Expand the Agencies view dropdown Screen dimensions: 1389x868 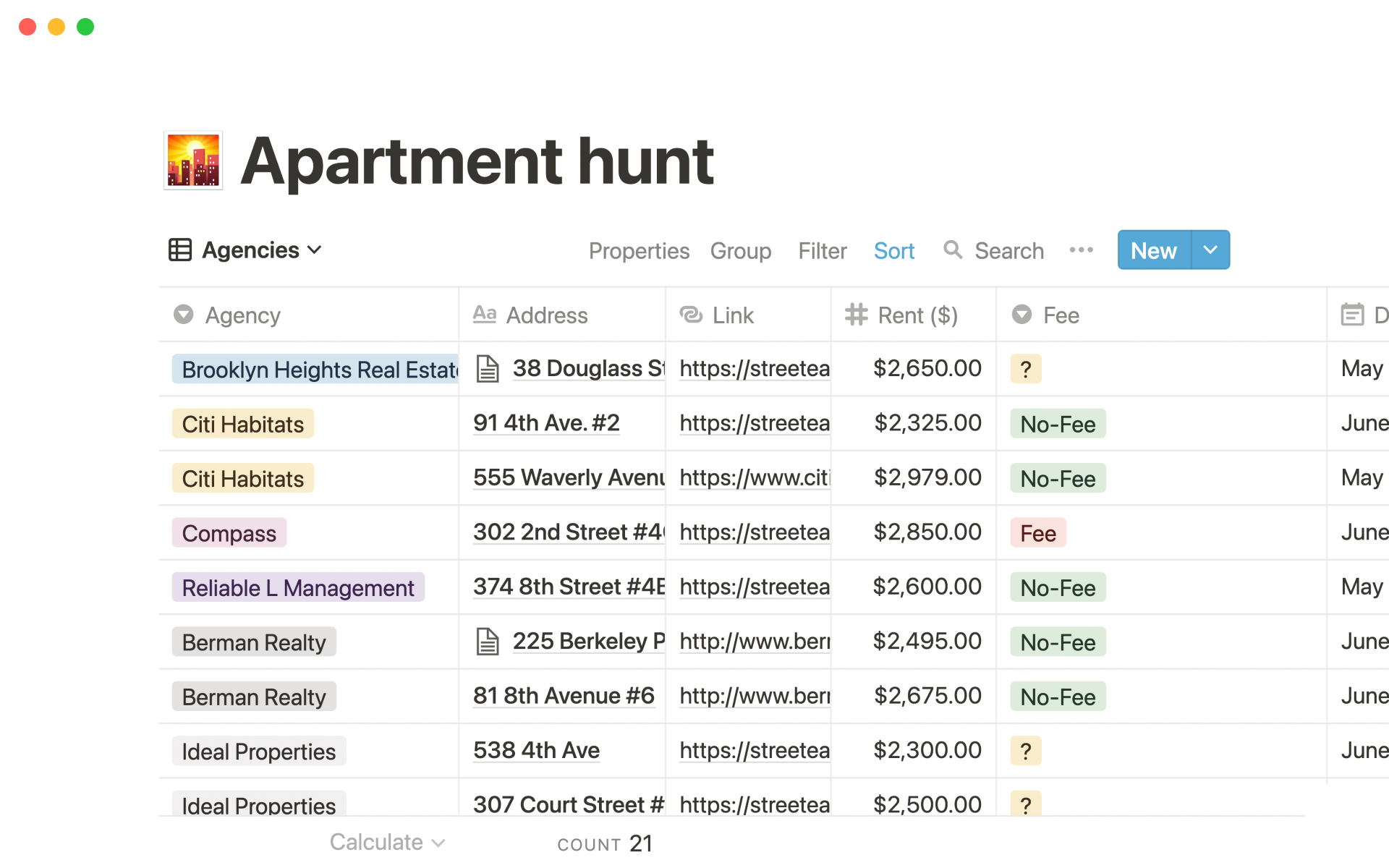tap(314, 250)
